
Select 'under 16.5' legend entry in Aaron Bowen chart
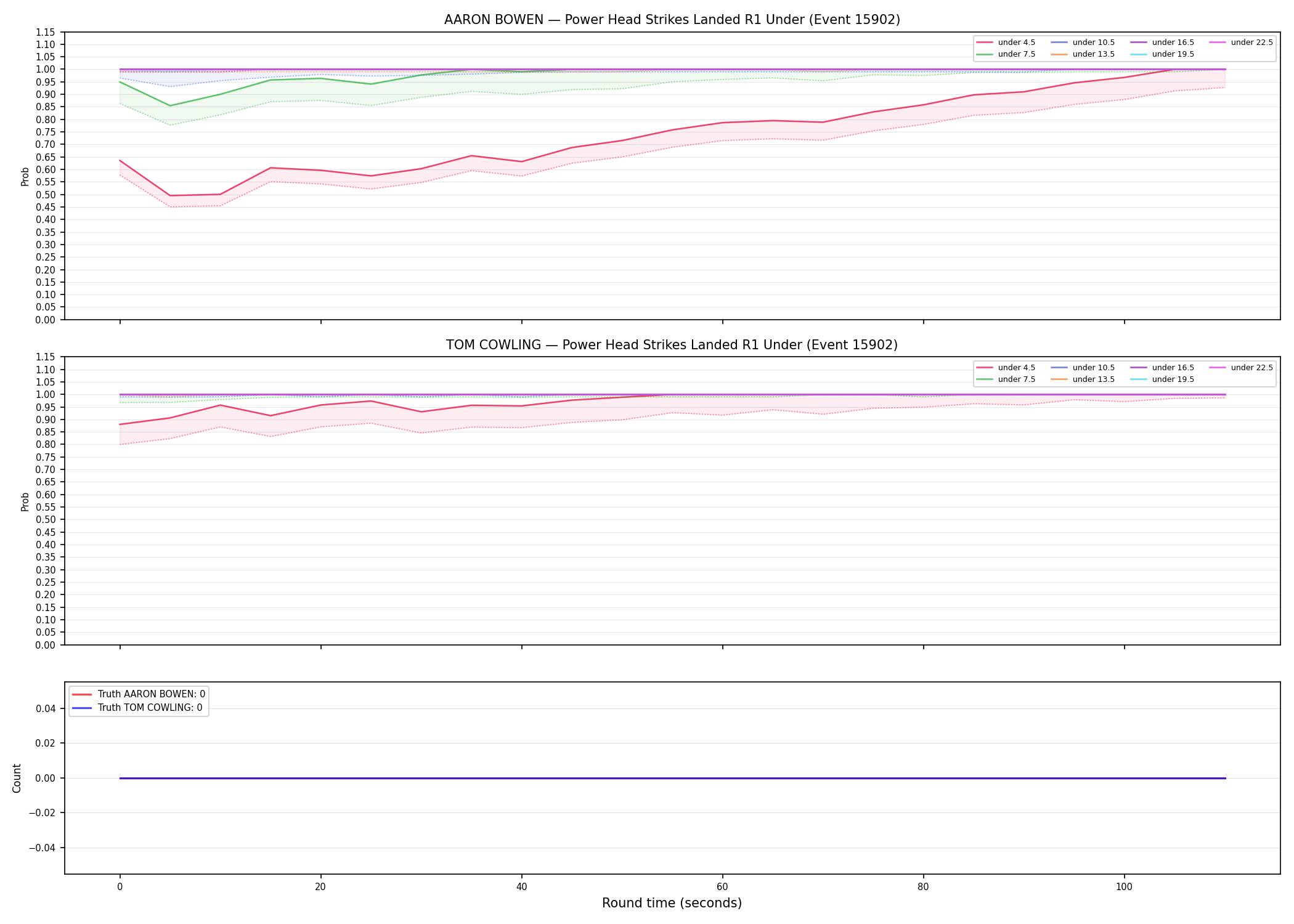point(1162,43)
